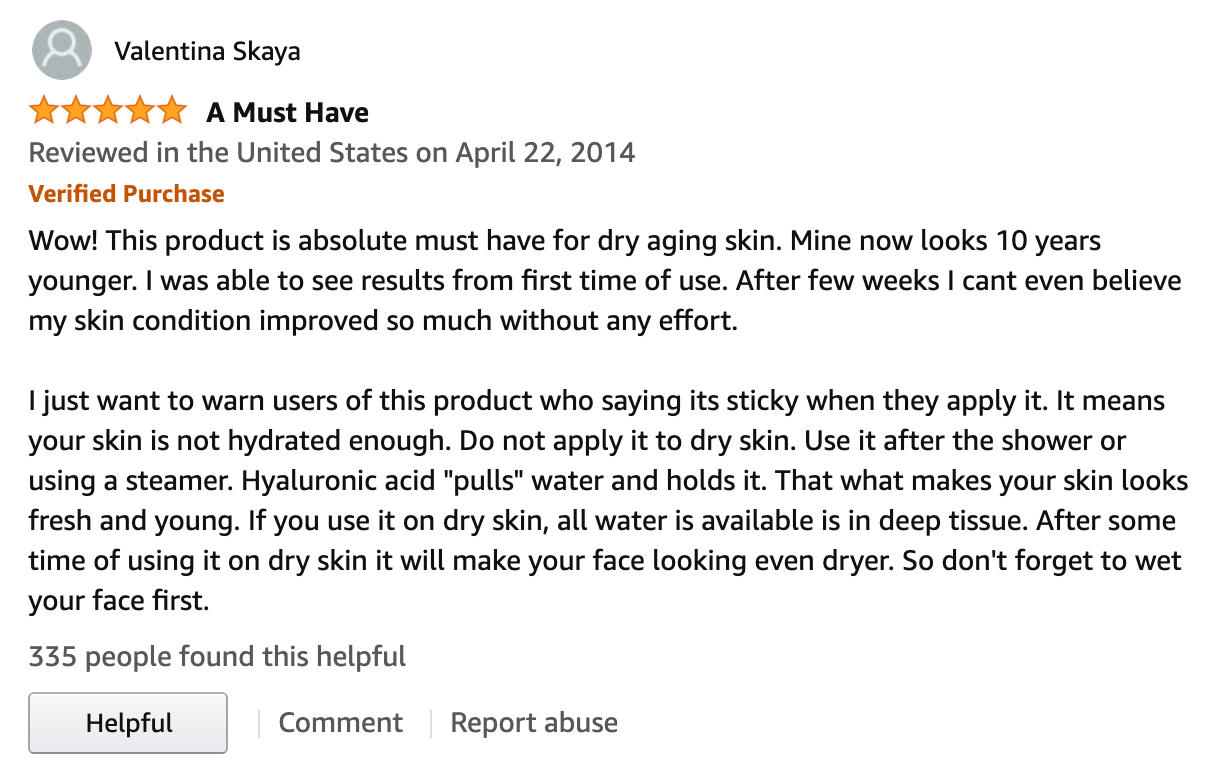1216x776 pixels.
Task: Open the "A Must Have" review title
Action: 287,112
